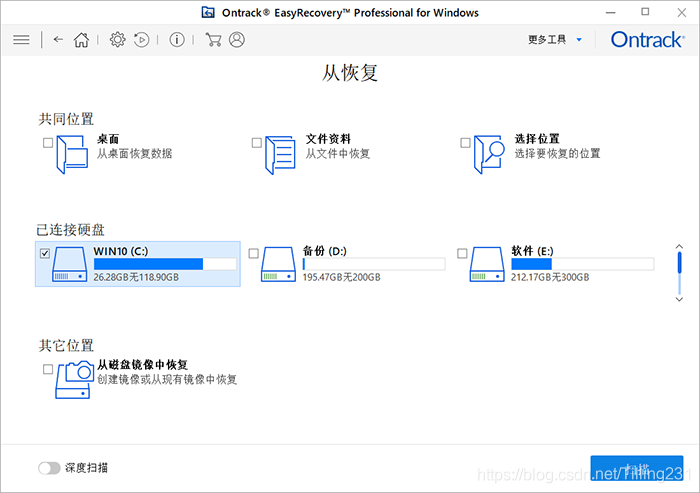Click the 文件资料 documents icon

(x=280, y=155)
